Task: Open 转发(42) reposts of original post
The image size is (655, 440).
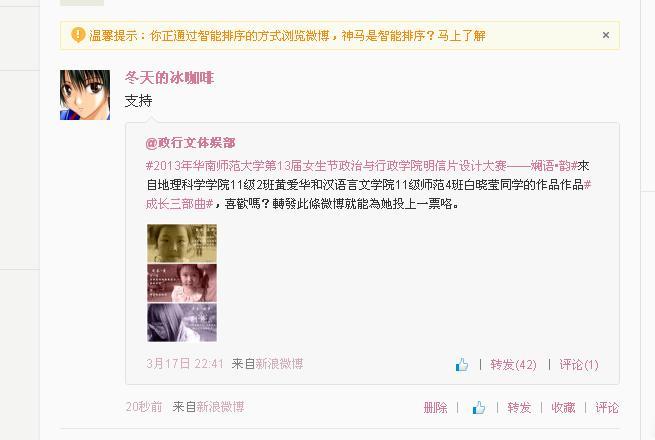Action: [x=513, y=365]
